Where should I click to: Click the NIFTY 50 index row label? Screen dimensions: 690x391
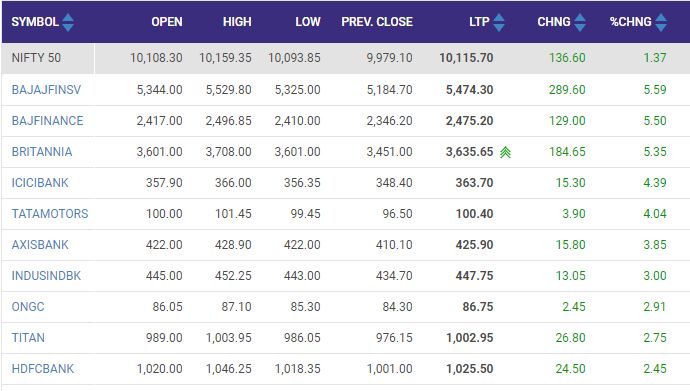pos(36,58)
